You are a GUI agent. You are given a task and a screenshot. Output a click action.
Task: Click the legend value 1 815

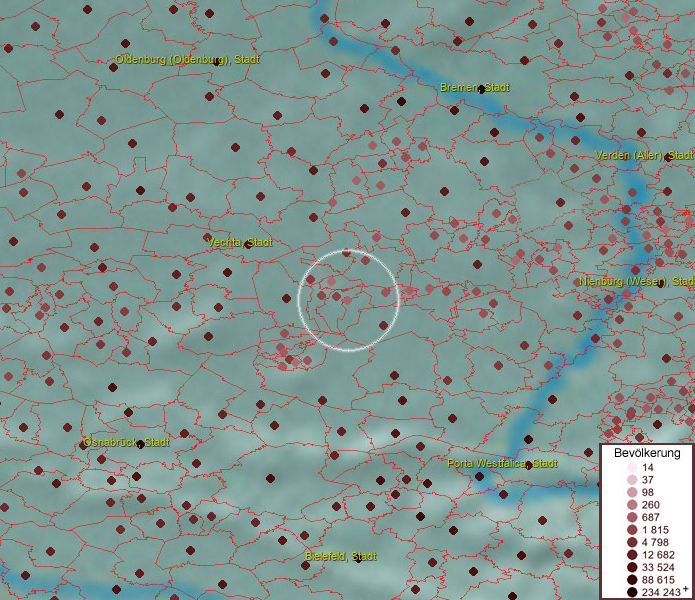click(655, 530)
